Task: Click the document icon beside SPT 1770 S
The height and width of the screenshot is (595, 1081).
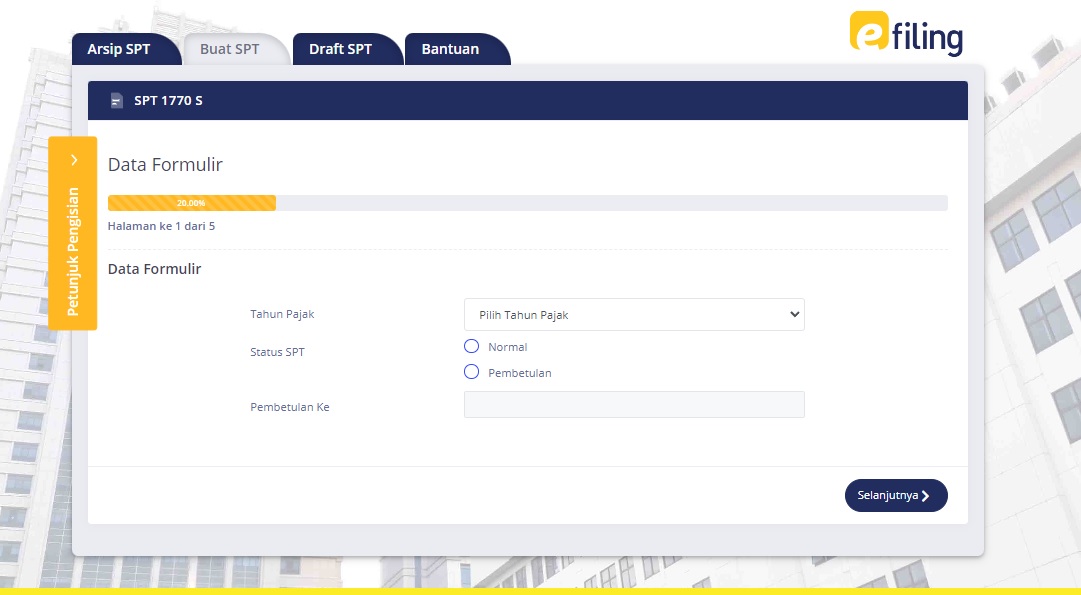Action: [x=117, y=100]
